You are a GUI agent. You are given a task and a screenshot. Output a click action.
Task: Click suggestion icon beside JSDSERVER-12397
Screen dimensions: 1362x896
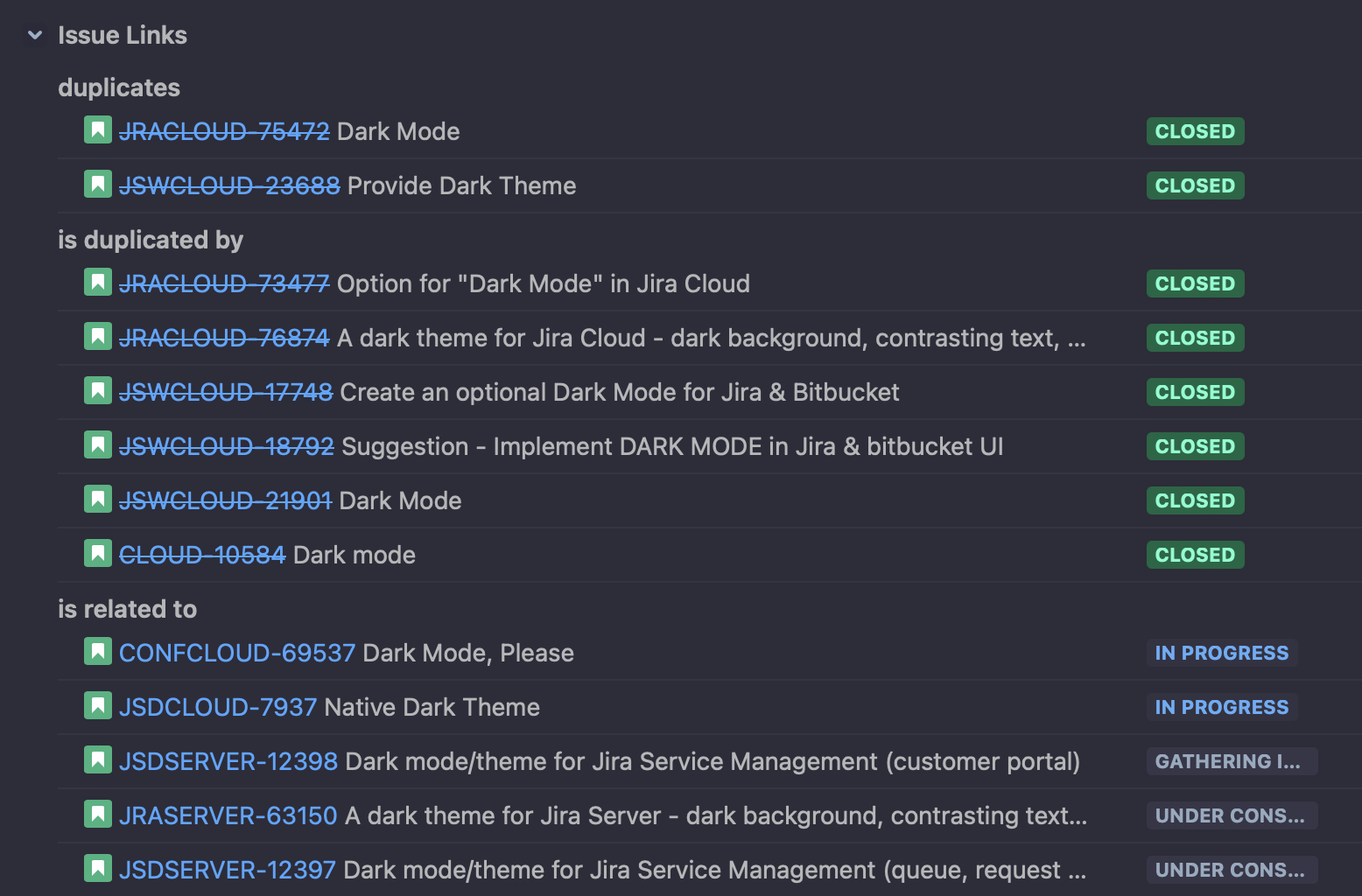(x=98, y=869)
